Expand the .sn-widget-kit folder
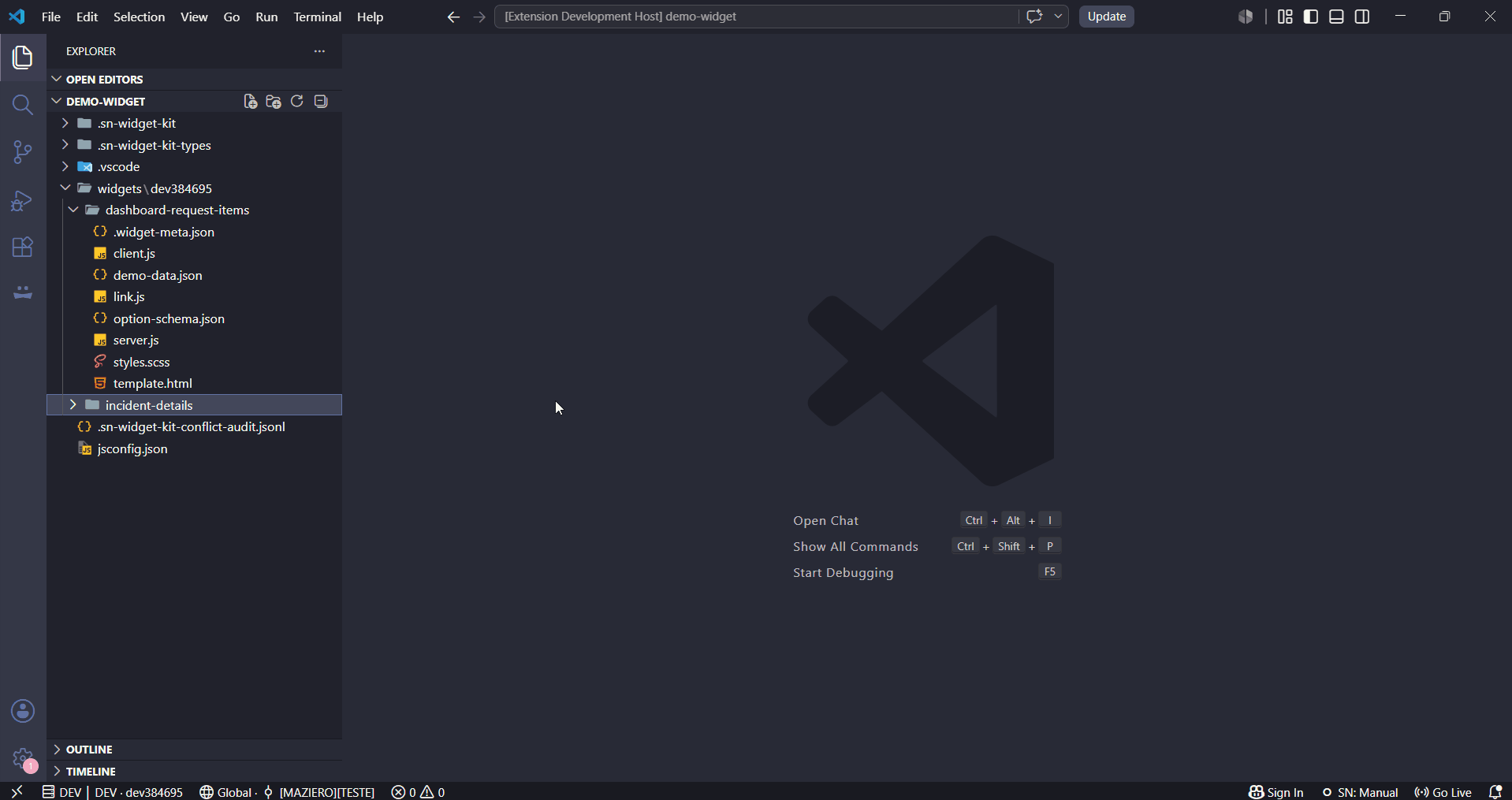Screen dimensions: 1512x800 [195, 124]
